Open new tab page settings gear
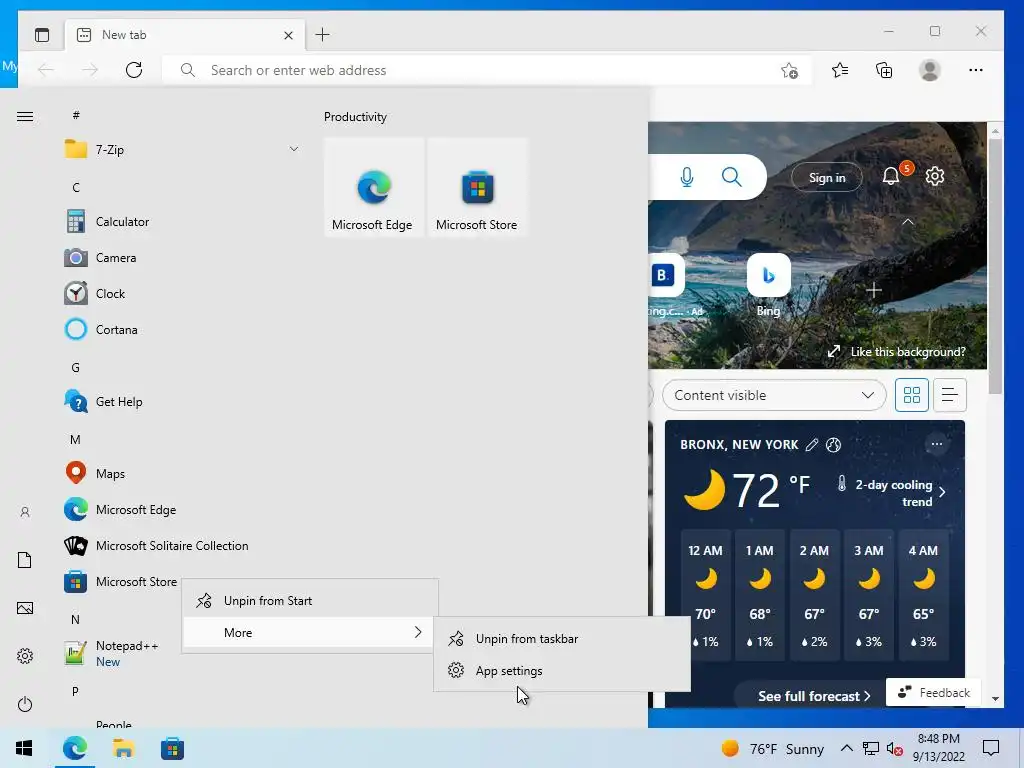 pyautogui.click(x=935, y=176)
